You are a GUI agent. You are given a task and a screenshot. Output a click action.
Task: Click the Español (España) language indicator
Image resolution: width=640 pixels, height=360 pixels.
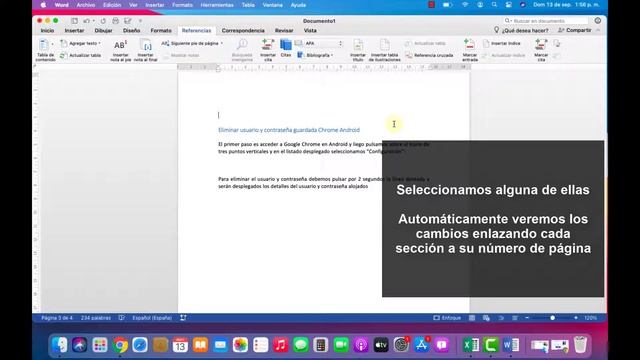pos(152,318)
